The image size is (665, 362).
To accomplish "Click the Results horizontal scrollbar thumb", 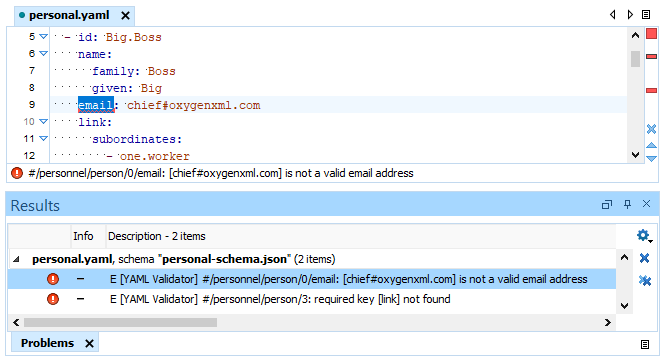I will [x=120, y=323].
